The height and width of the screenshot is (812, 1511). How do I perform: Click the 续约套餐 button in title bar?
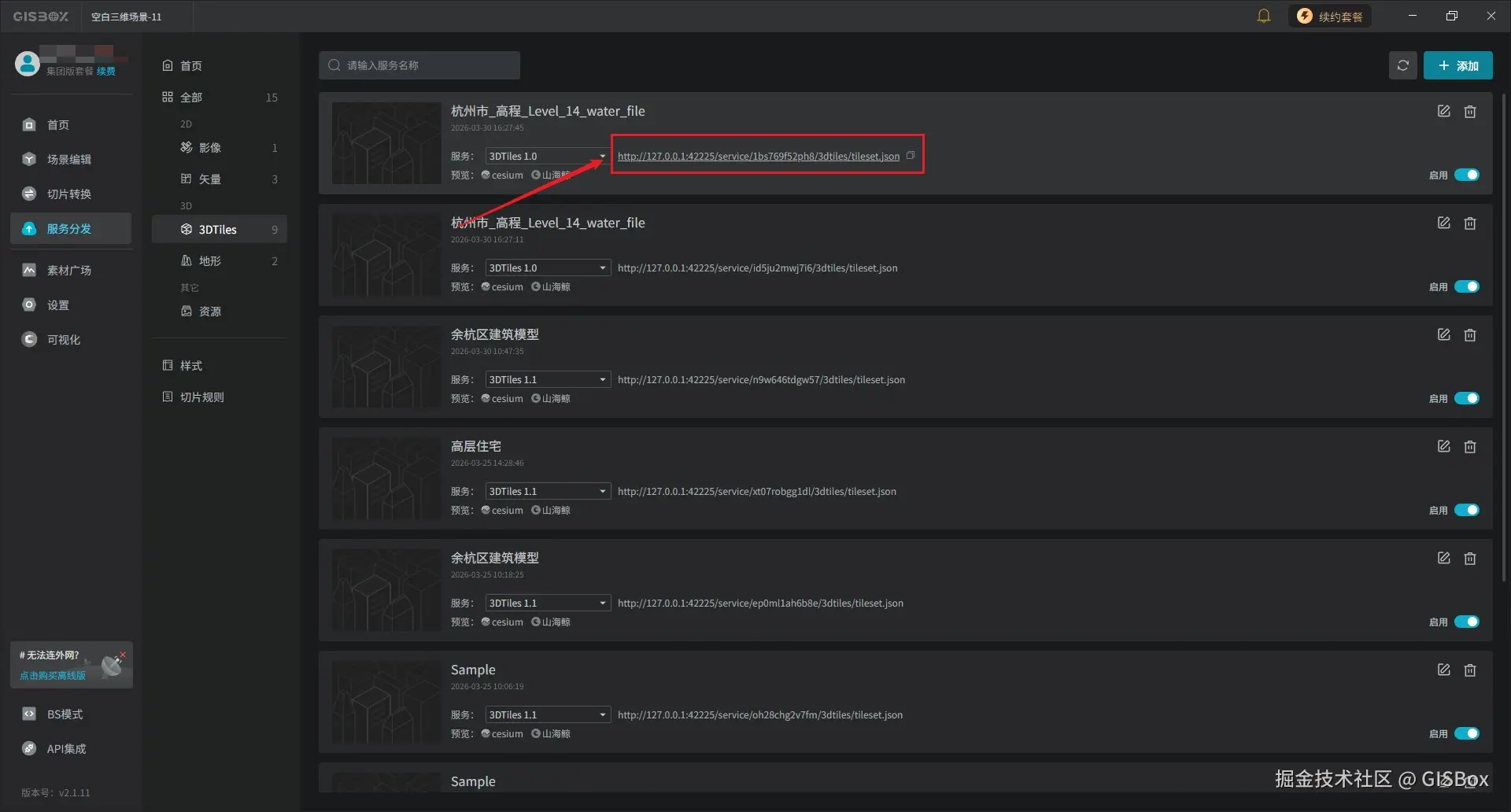tap(1329, 15)
